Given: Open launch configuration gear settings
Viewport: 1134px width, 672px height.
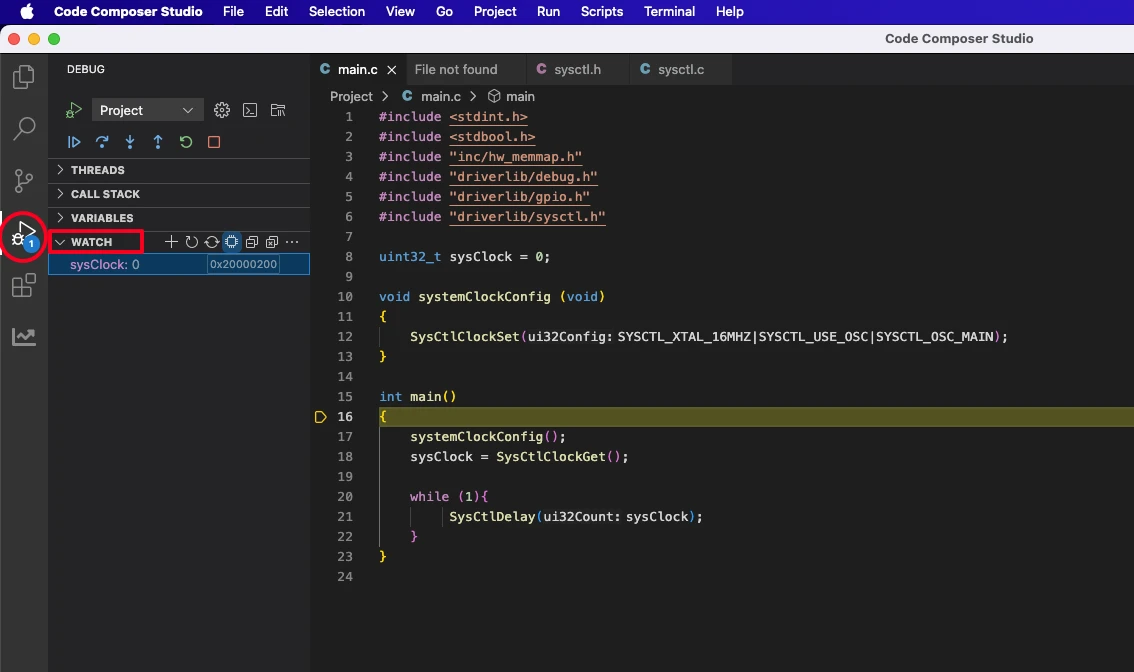Looking at the screenshot, I should tap(223, 110).
